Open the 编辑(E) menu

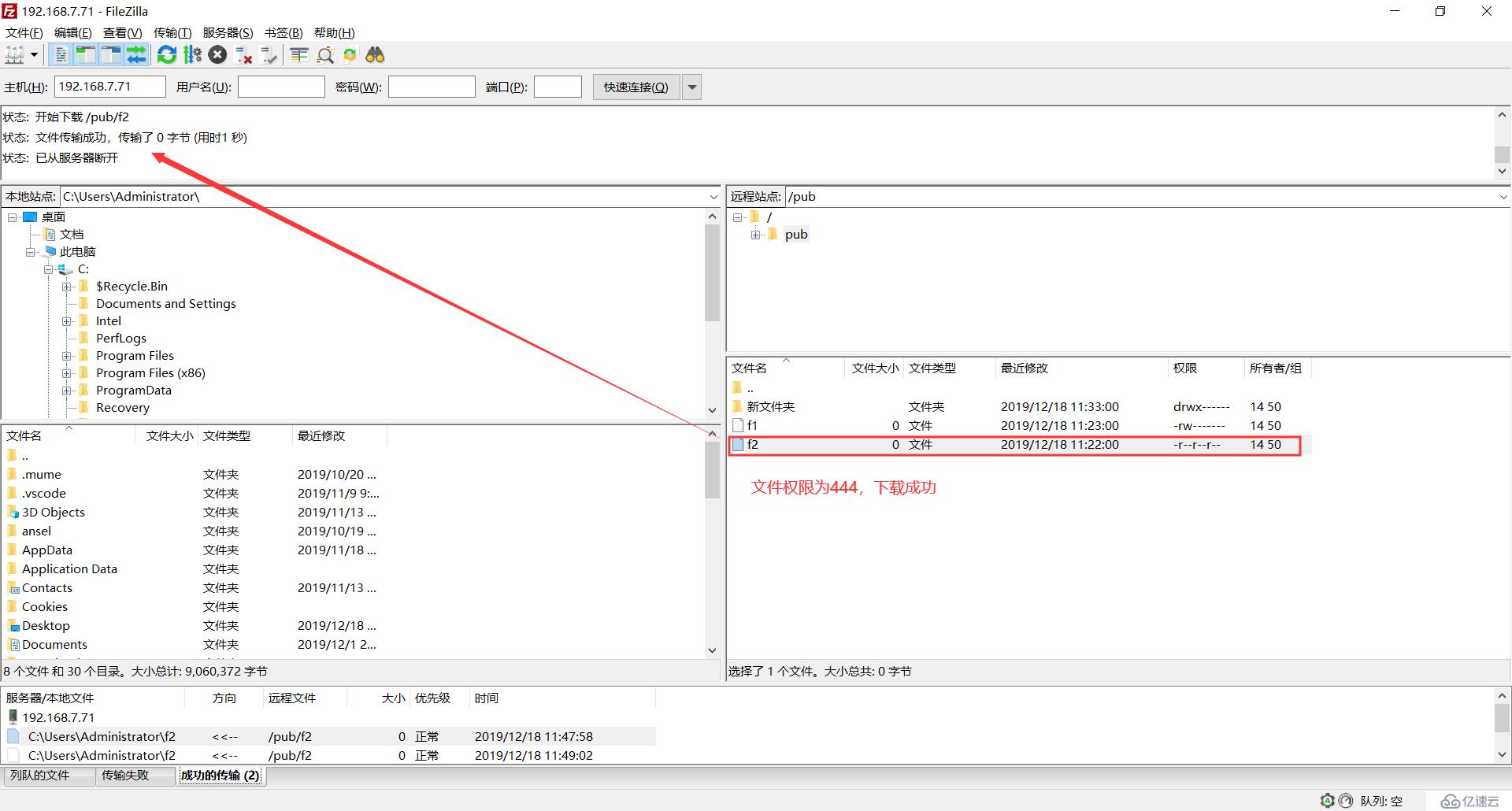click(73, 32)
